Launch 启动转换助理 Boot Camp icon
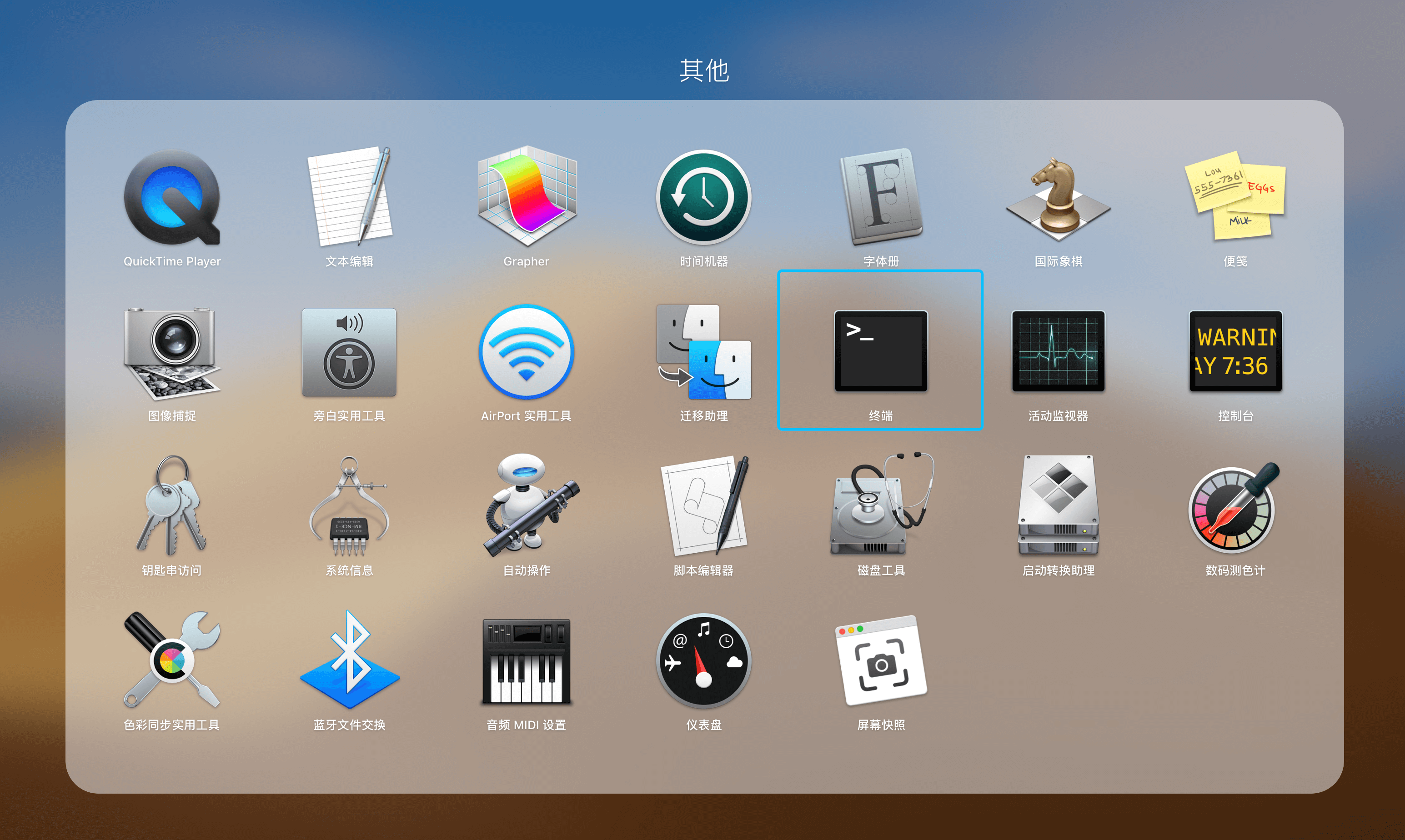 pyautogui.click(x=1058, y=505)
